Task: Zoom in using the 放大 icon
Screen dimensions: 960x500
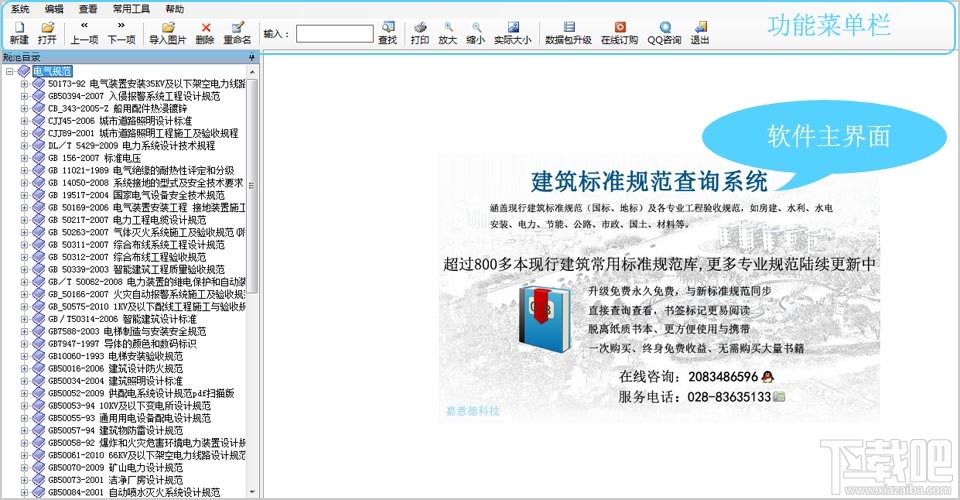Action: click(x=447, y=32)
